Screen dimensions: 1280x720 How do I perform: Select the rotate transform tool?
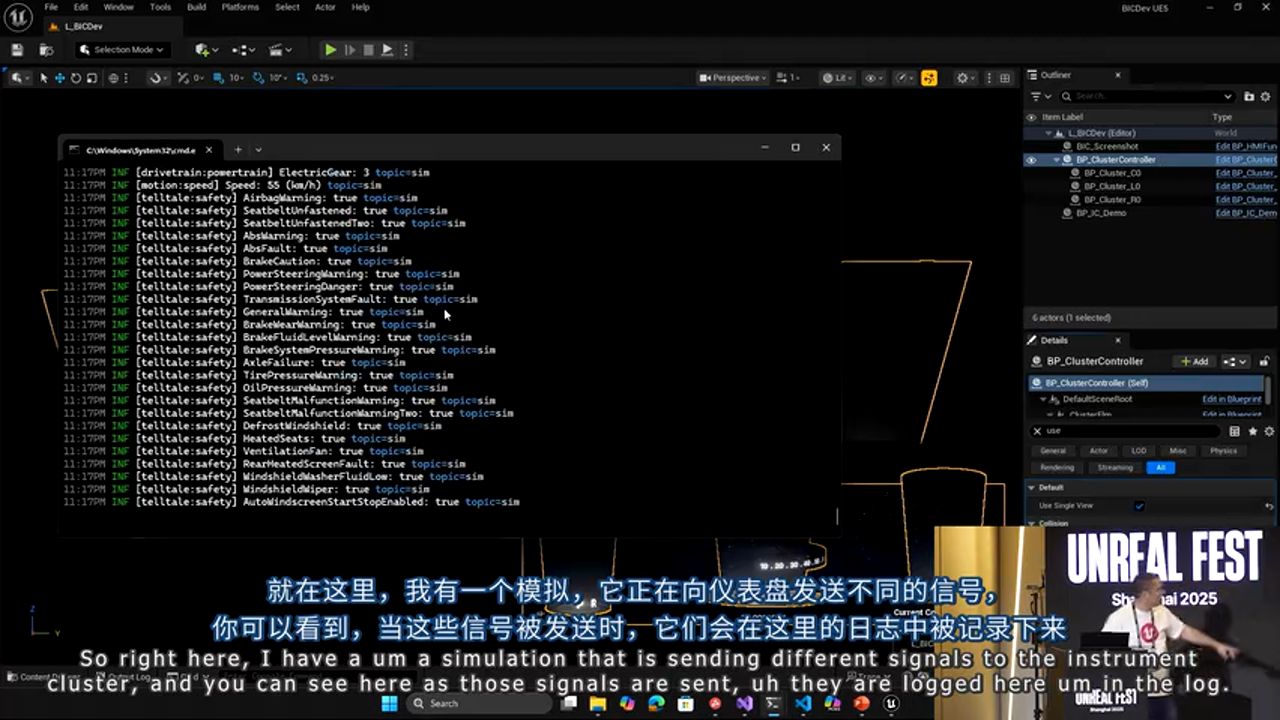tap(76, 78)
